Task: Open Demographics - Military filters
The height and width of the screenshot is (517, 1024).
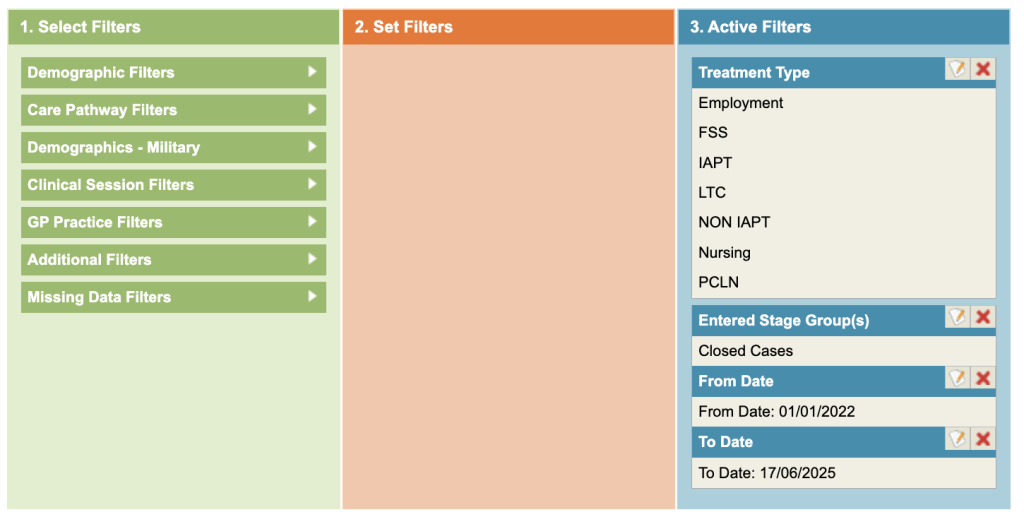Action: 173,147
